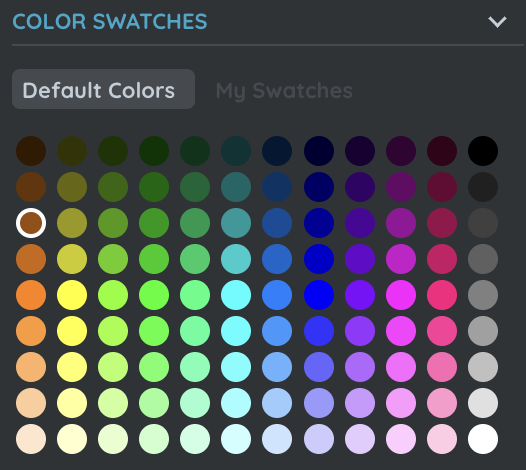Image resolution: width=526 pixels, height=470 pixels.
Task: Select the bright pure blue swatch
Action: click(x=319, y=295)
